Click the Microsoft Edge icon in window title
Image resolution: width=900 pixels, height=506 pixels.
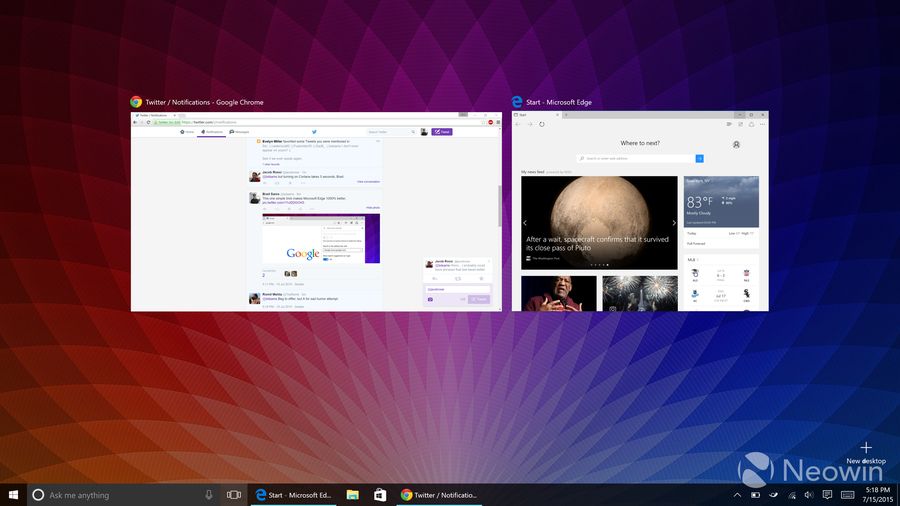517,102
